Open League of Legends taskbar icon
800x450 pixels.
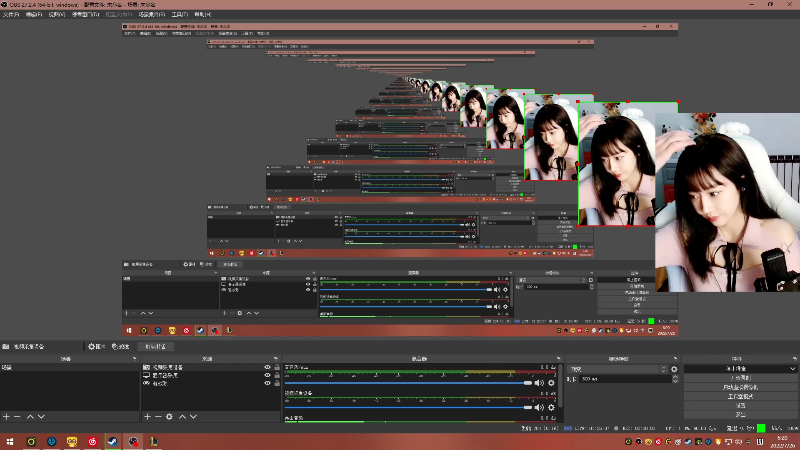tap(154, 441)
